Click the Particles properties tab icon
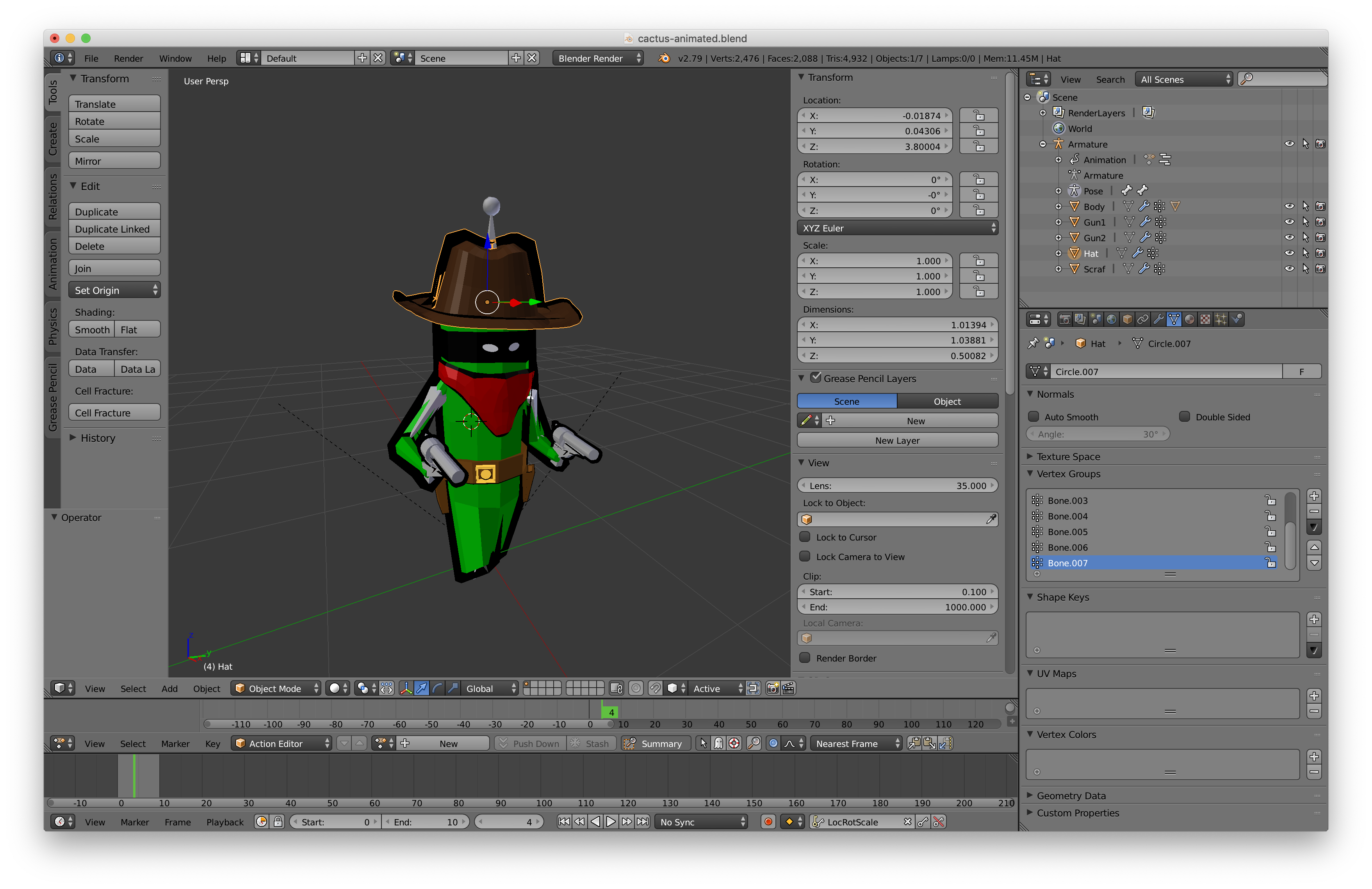This screenshot has width=1372, height=889. coord(1221,319)
